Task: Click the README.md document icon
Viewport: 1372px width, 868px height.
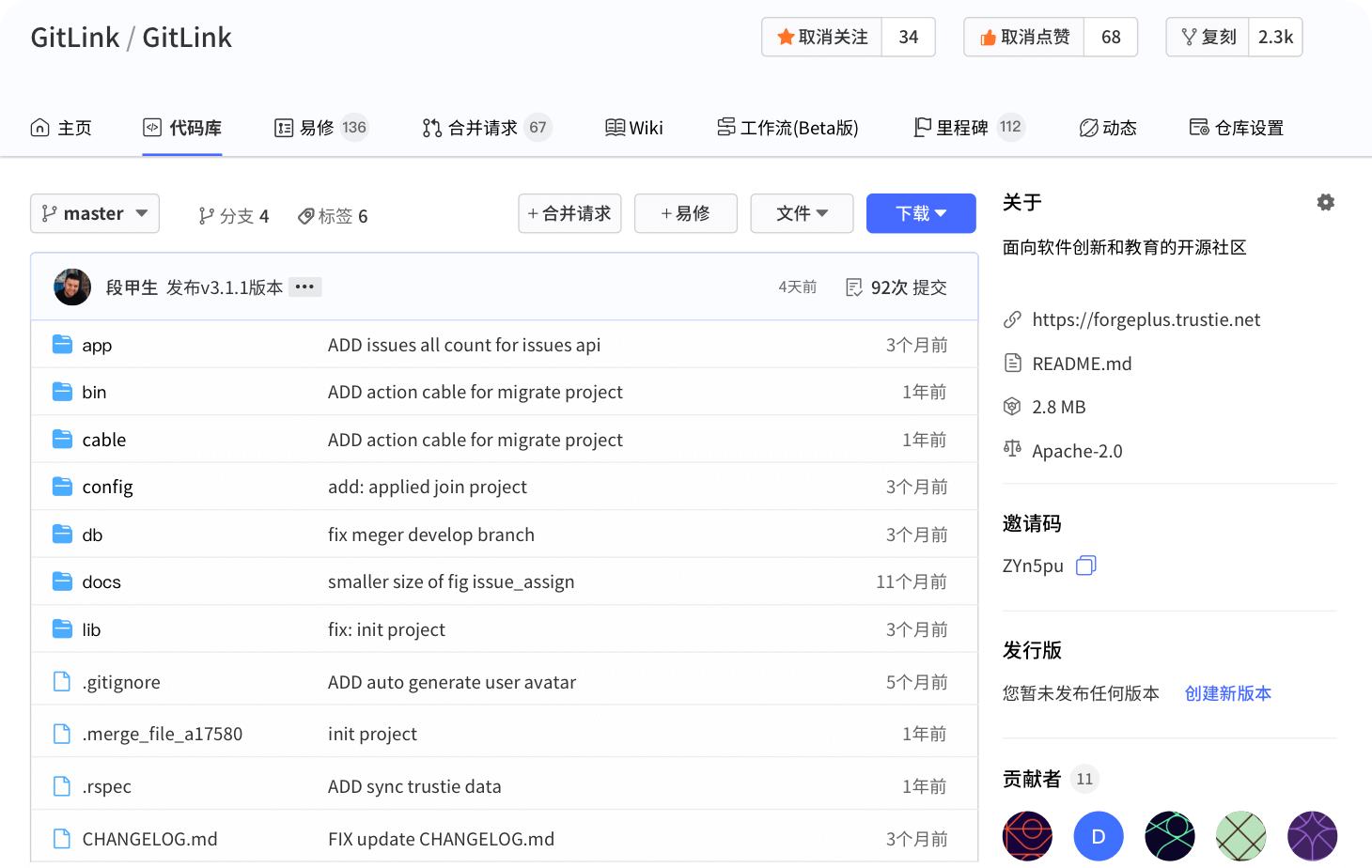Action: tap(1012, 363)
